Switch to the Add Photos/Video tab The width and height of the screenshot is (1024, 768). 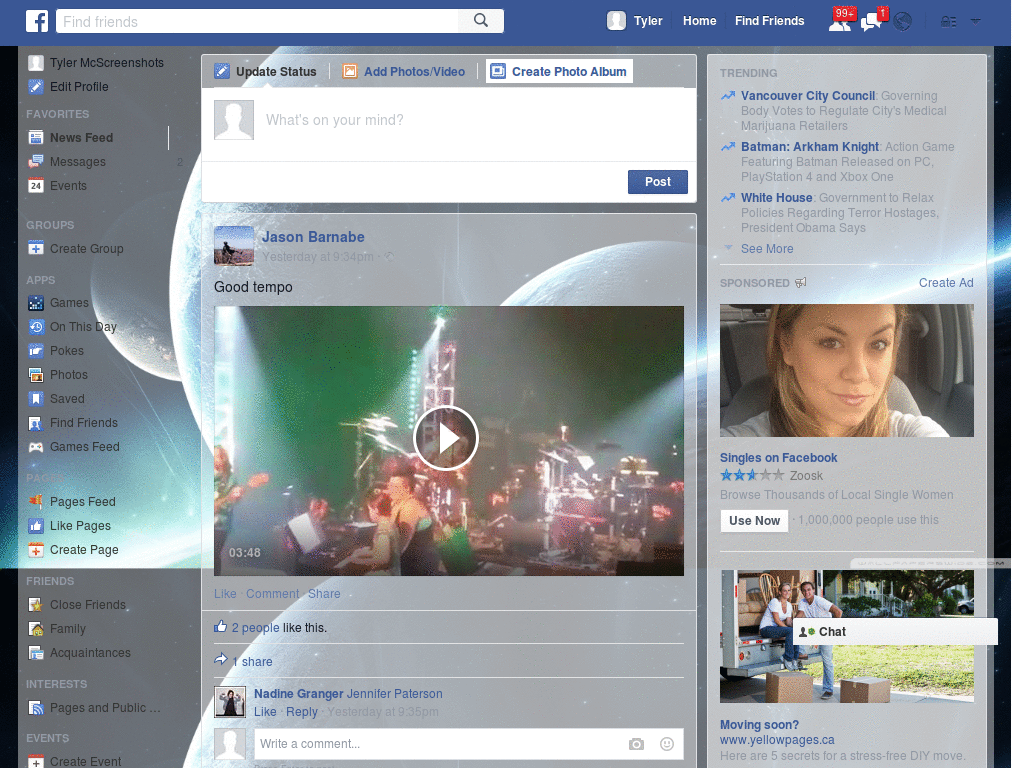coord(404,71)
